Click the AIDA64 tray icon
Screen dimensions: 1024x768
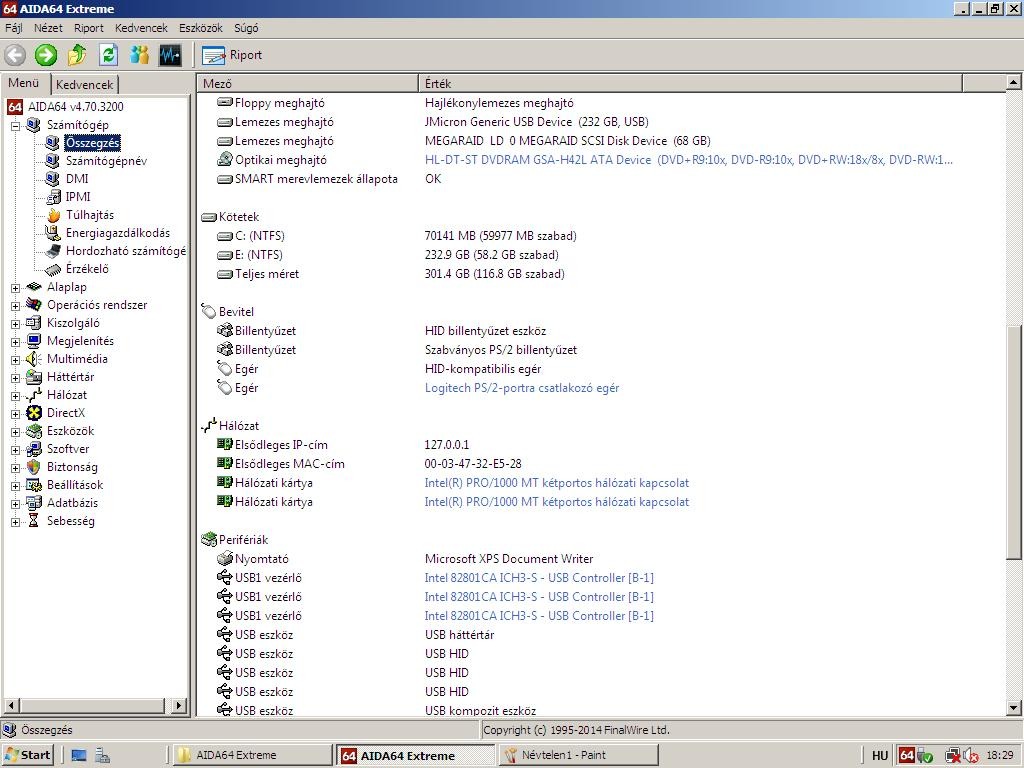pos(907,756)
